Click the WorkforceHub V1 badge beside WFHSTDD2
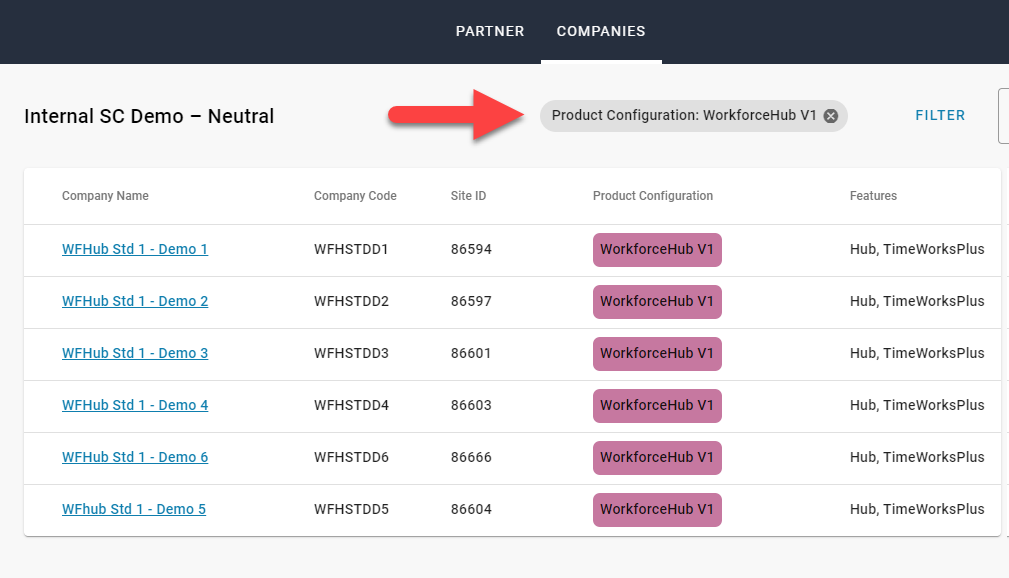Screen dimensions: 1009x578 point(657,301)
